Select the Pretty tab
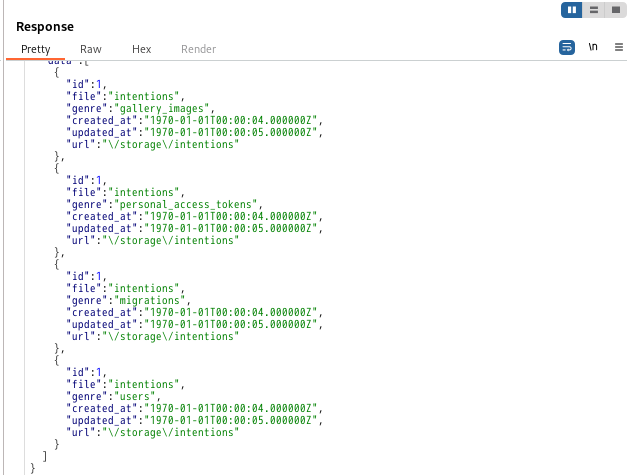627x475 pixels. click(x=36, y=49)
